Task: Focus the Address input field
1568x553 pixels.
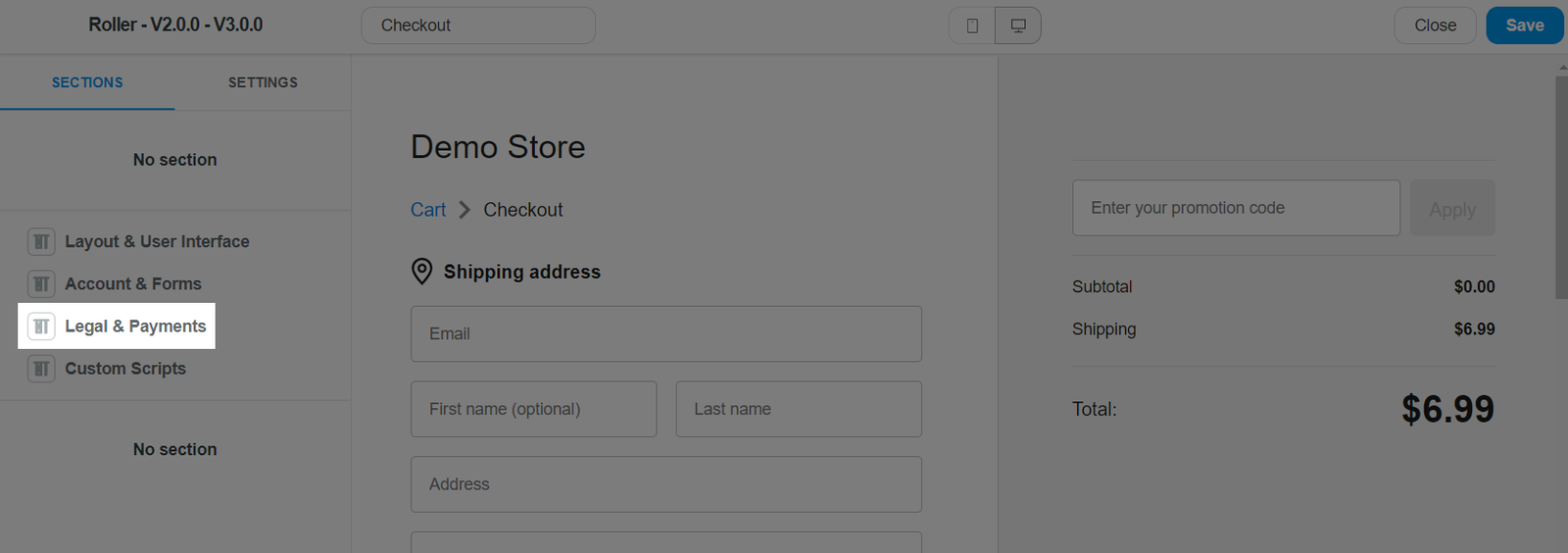Action: click(666, 484)
